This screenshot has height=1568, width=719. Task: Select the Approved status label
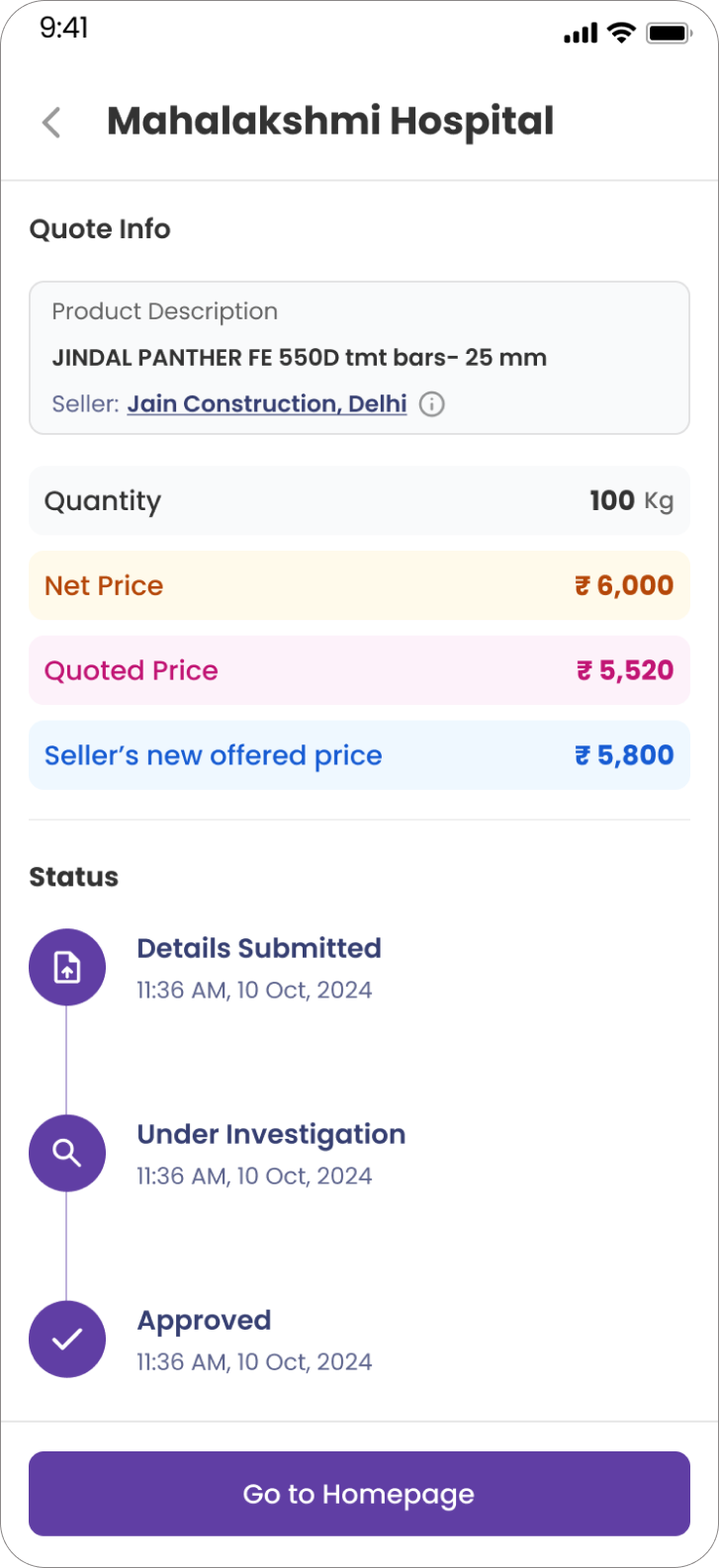204,1322
